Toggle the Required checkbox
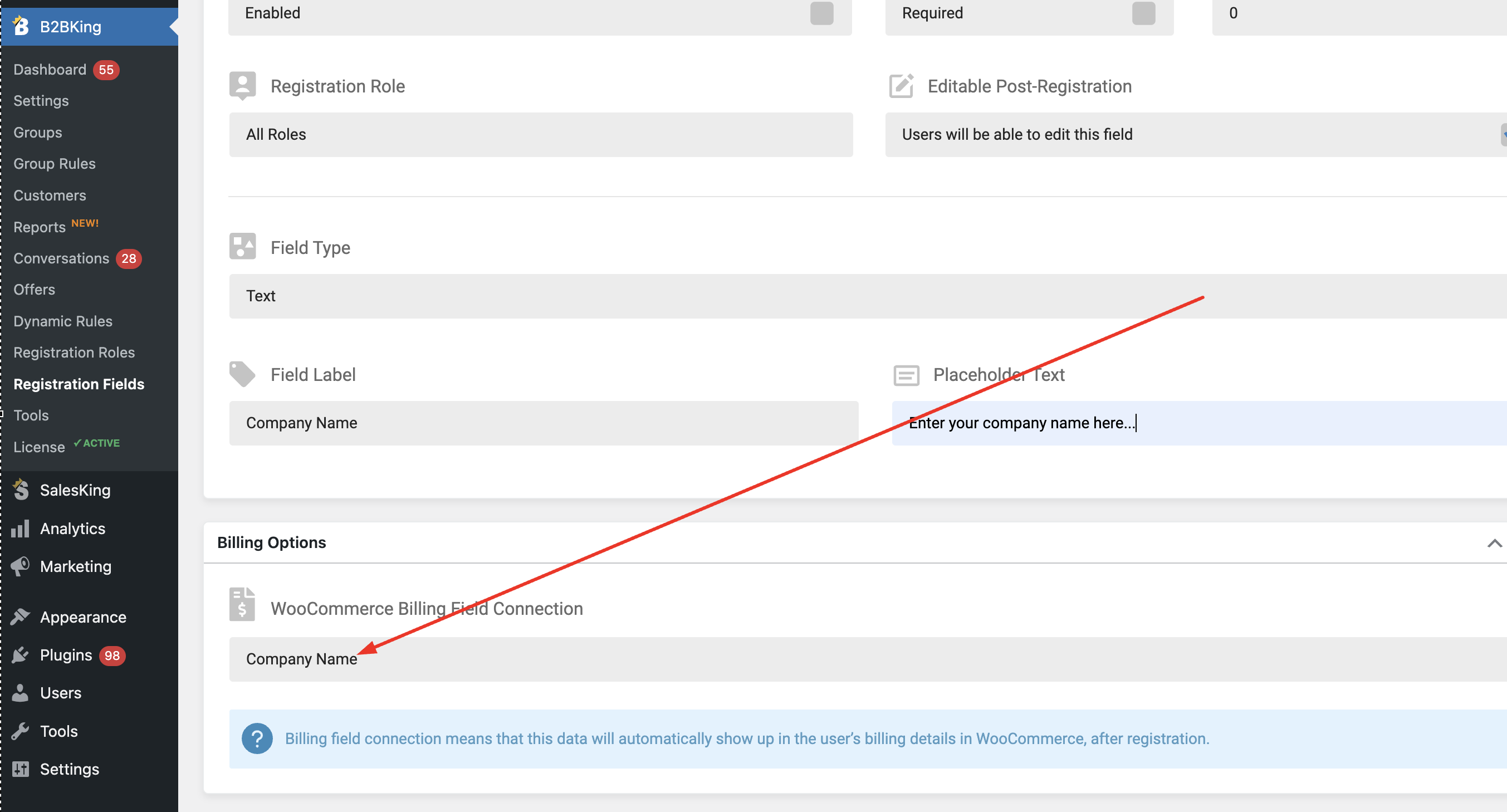The width and height of the screenshot is (1507, 812). pos(1143,13)
